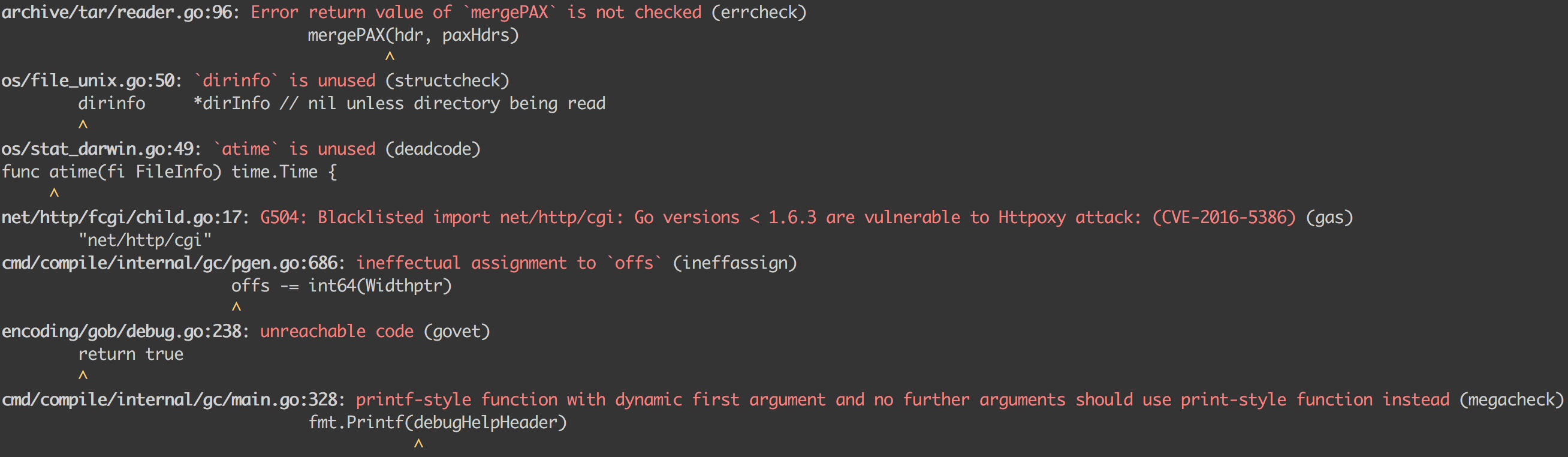Click the offs -= int64(Widthptr) code line

coord(342,286)
